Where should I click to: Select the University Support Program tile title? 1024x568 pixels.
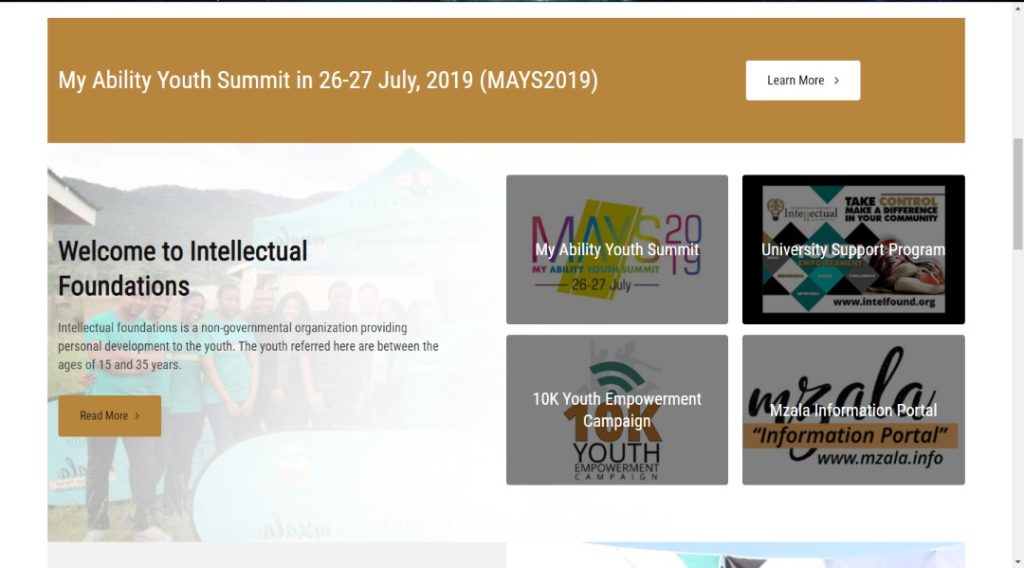[853, 249]
